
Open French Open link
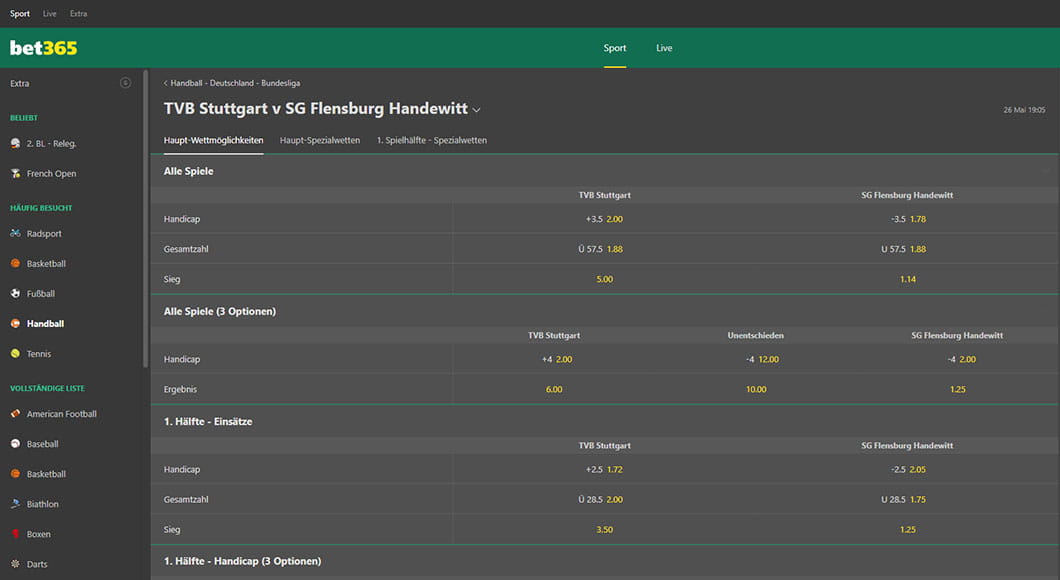(x=51, y=174)
